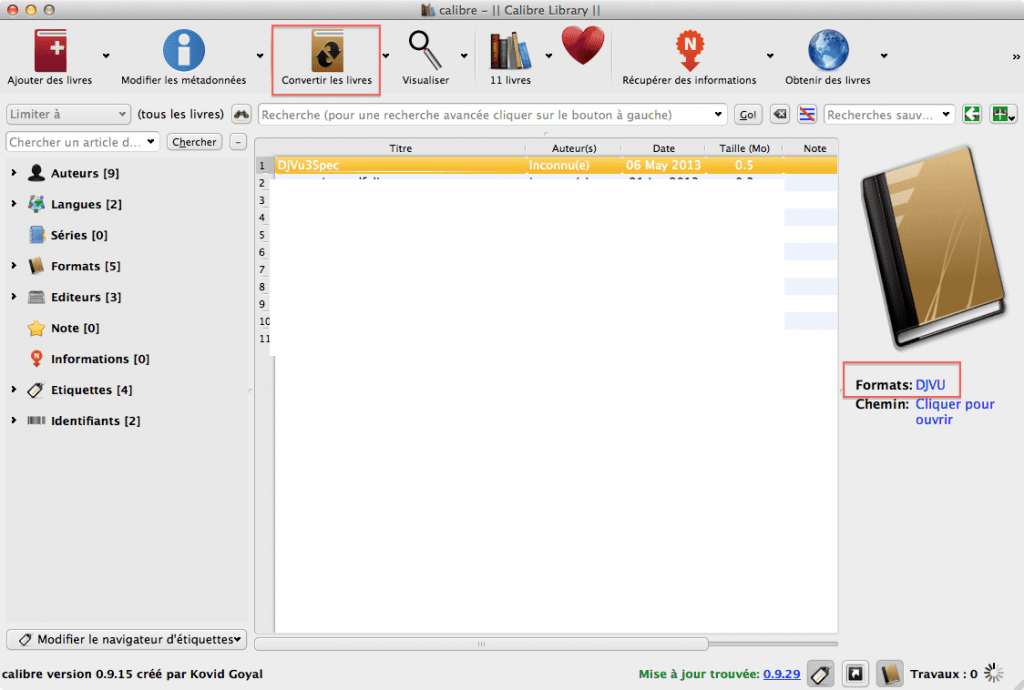Open the Convertir les livres tool

tap(325, 52)
